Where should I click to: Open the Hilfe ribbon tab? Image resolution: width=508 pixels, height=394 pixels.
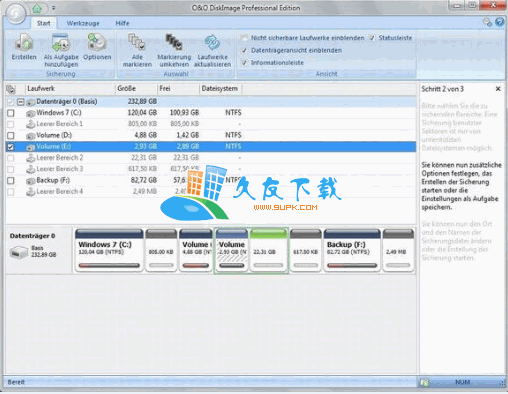(x=122, y=23)
